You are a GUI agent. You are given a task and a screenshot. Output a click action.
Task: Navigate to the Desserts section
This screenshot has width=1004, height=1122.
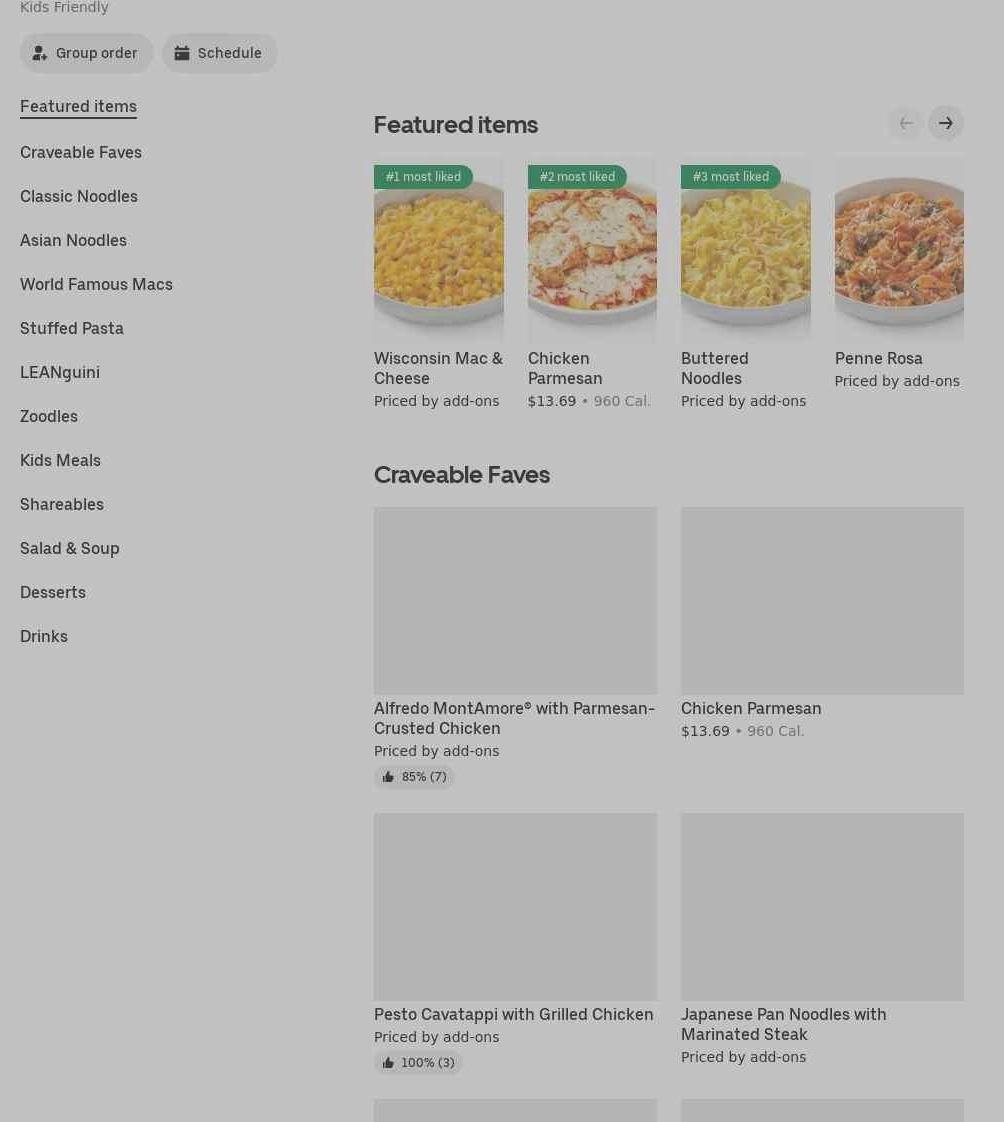[53, 592]
